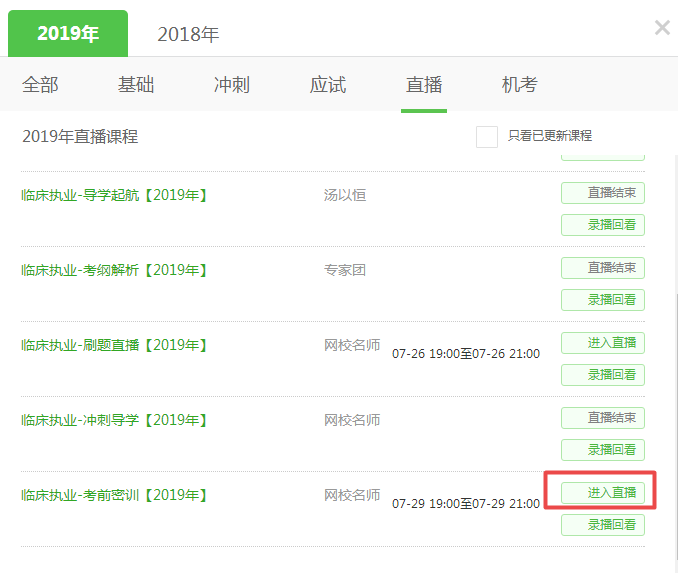Select the 机考 category tab
This screenshot has height=573, width=678.
tap(520, 85)
